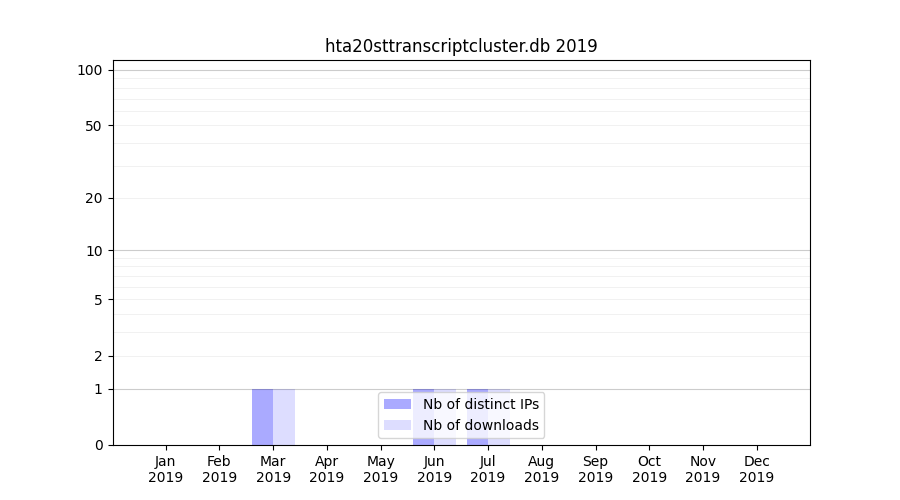900x500 pixels.
Task: Click the chart title hta20sttranscriptcluster.db 2019
Action: [x=461, y=46]
